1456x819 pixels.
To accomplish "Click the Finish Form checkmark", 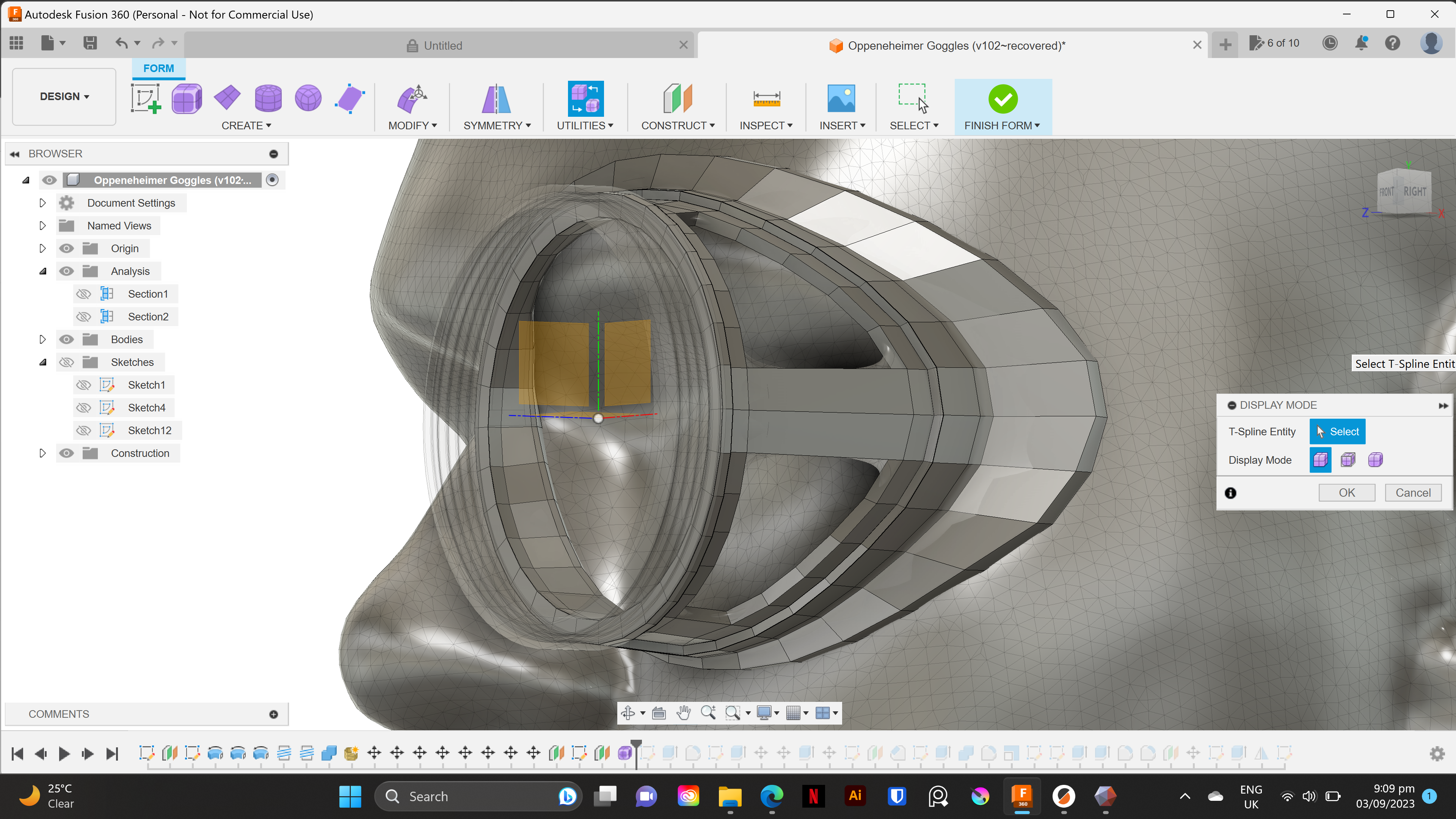I will (x=1003, y=99).
